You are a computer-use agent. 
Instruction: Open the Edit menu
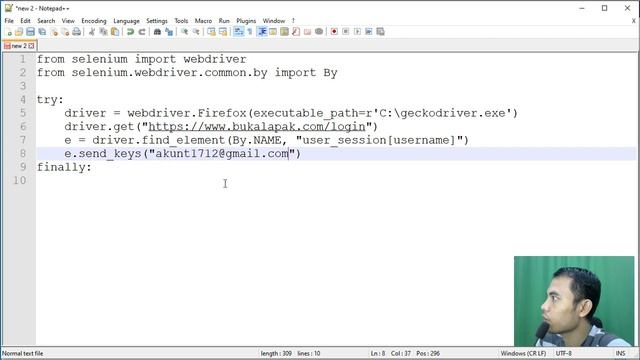tap(25, 21)
